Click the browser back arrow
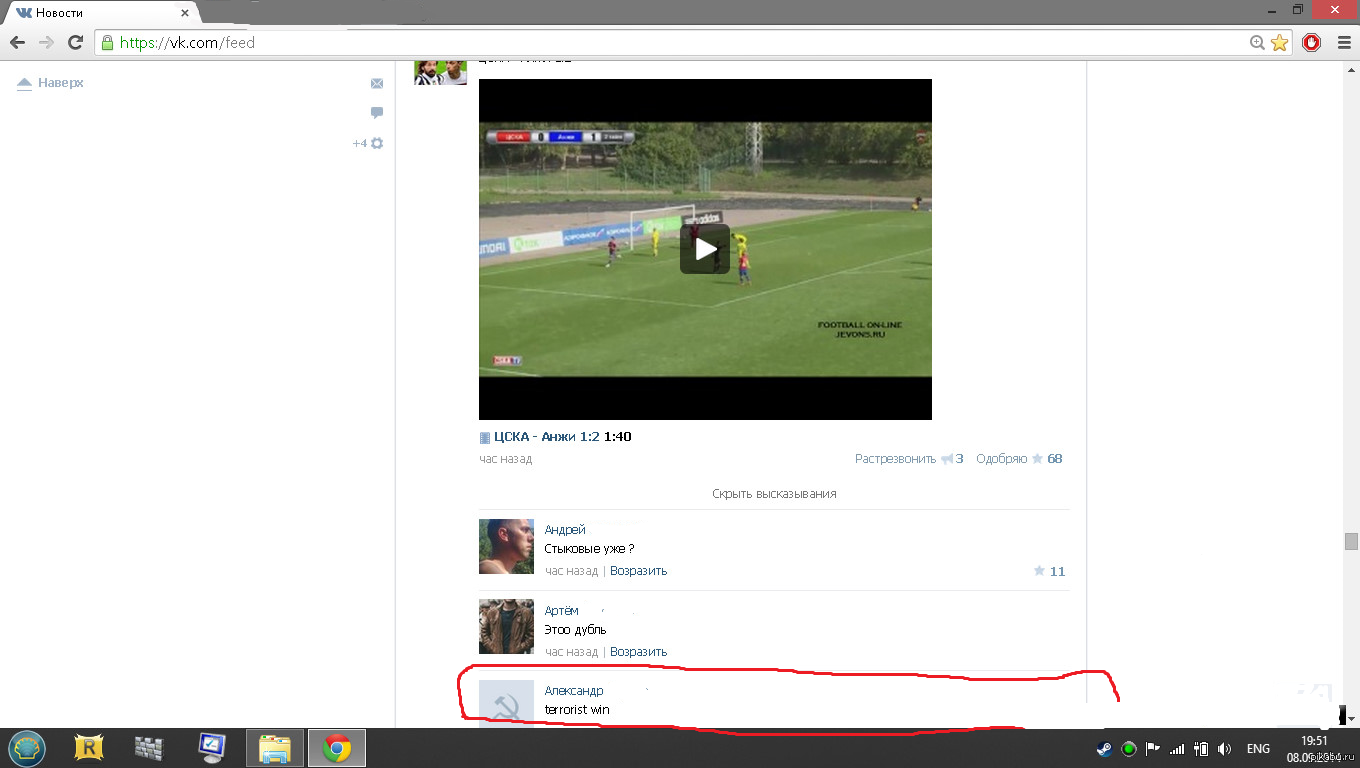 [x=17, y=42]
